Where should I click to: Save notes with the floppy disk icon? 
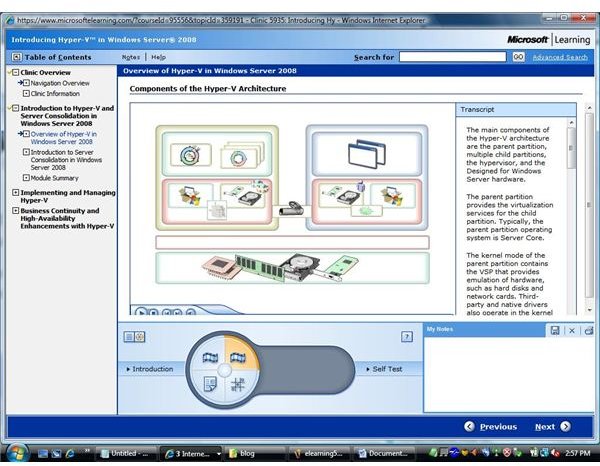pos(555,330)
